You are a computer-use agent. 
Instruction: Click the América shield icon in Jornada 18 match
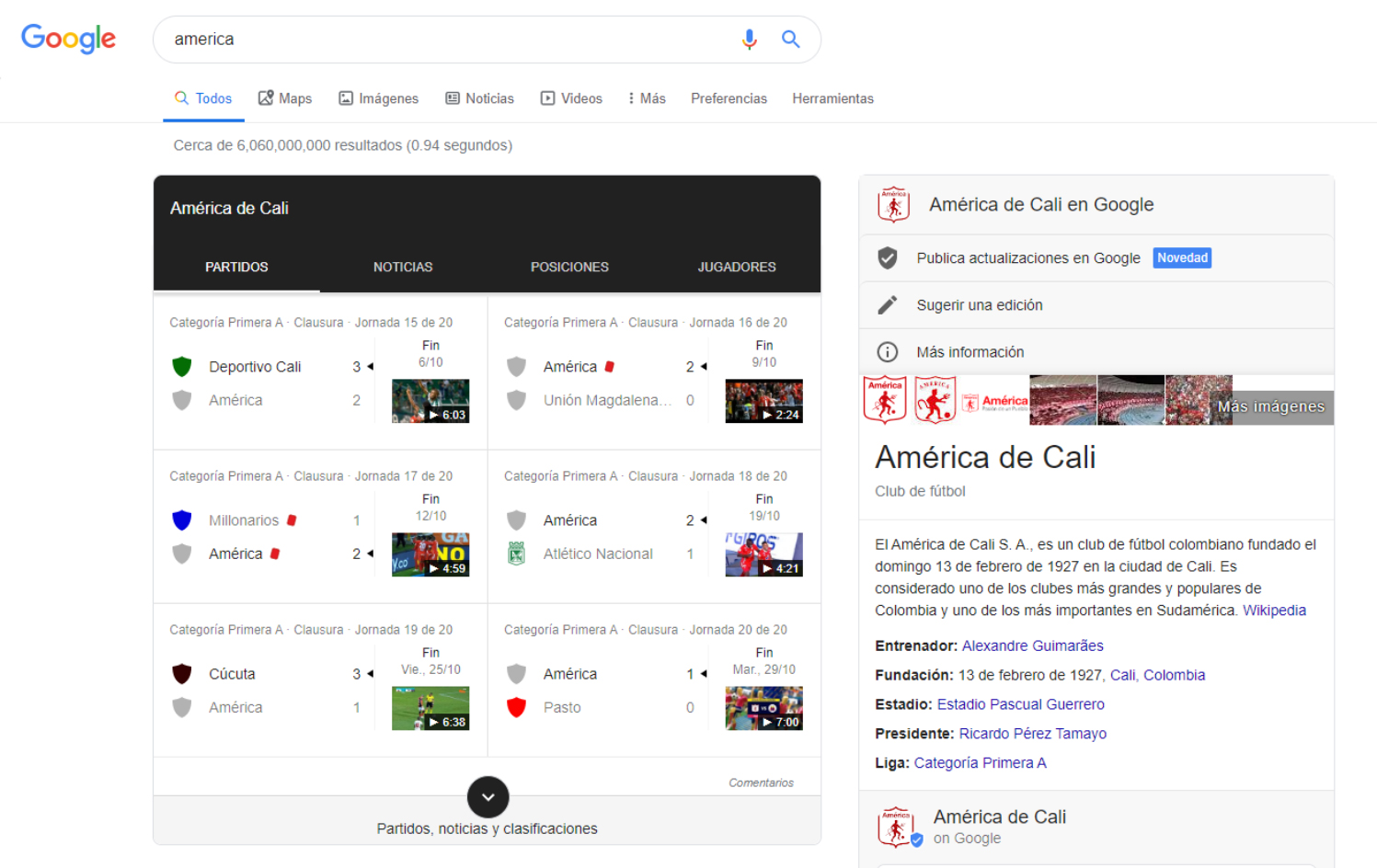(517, 520)
